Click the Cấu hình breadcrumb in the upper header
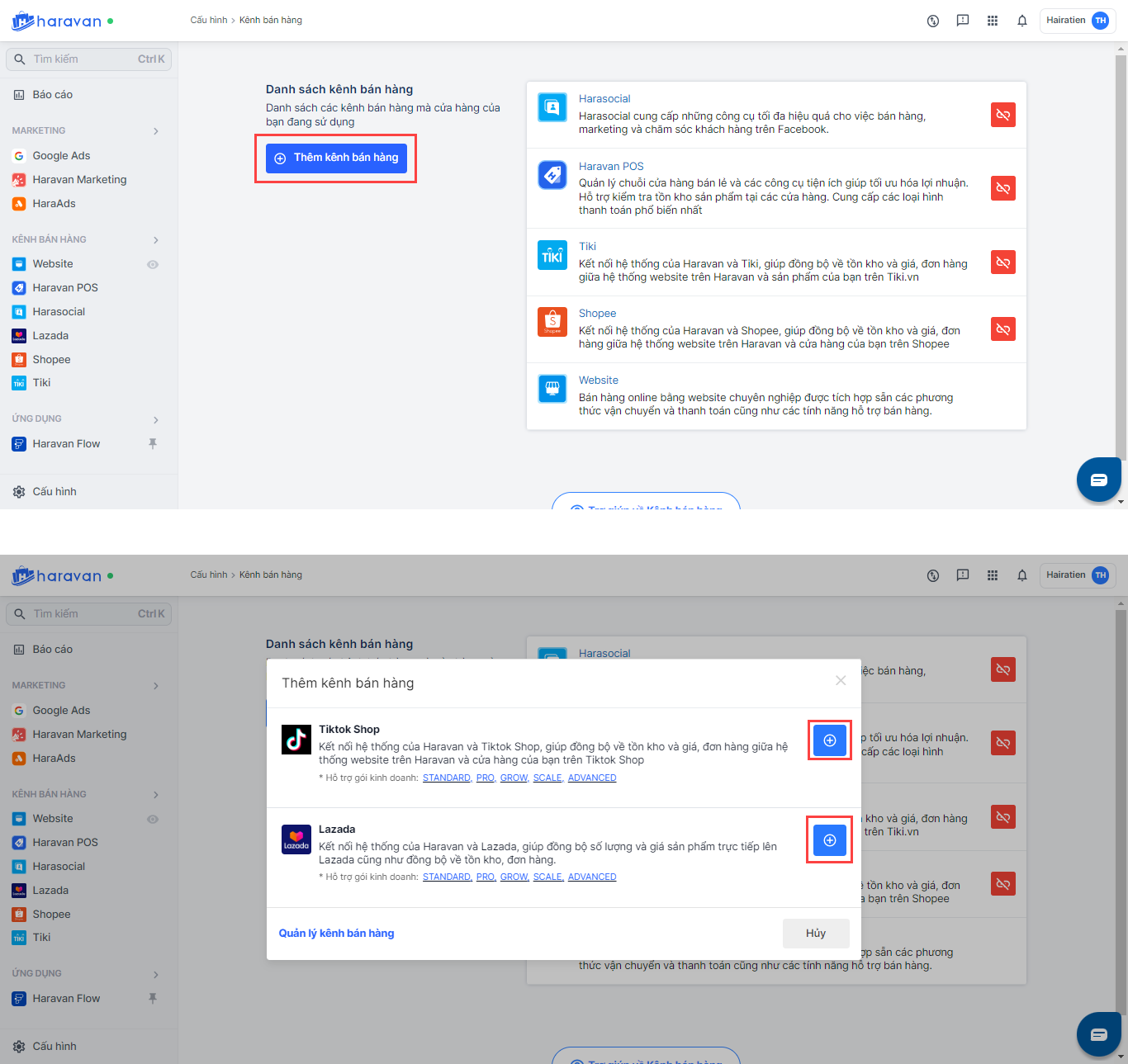This screenshot has width=1128, height=1064. tap(209, 21)
